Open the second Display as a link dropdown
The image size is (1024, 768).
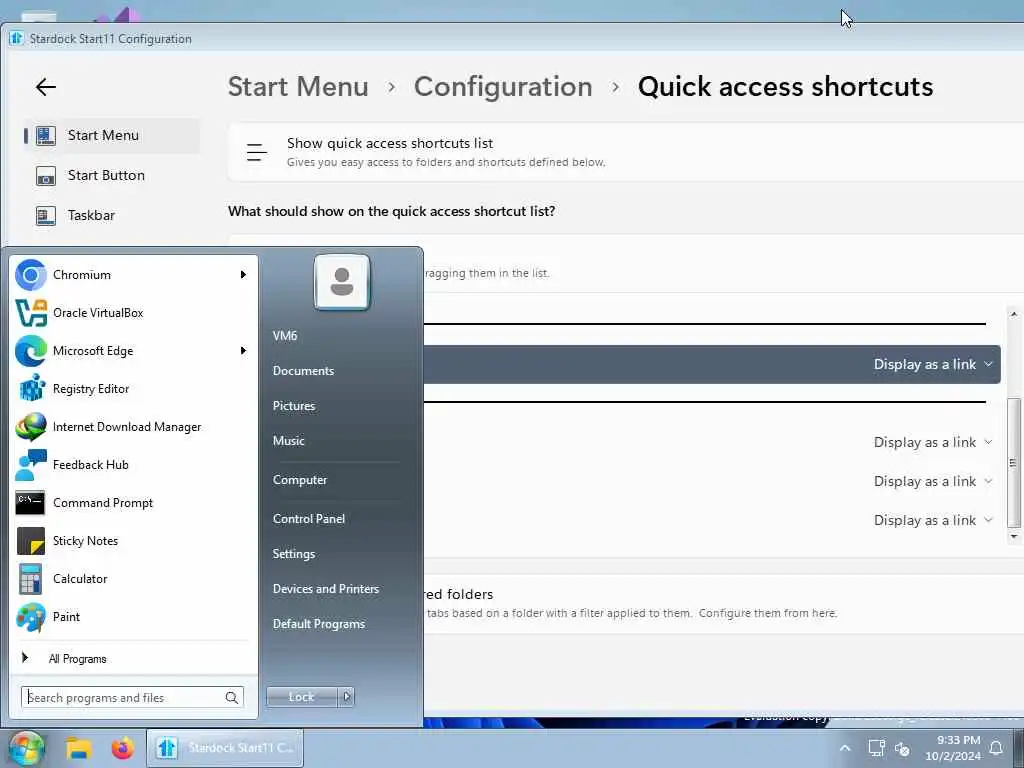point(933,443)
